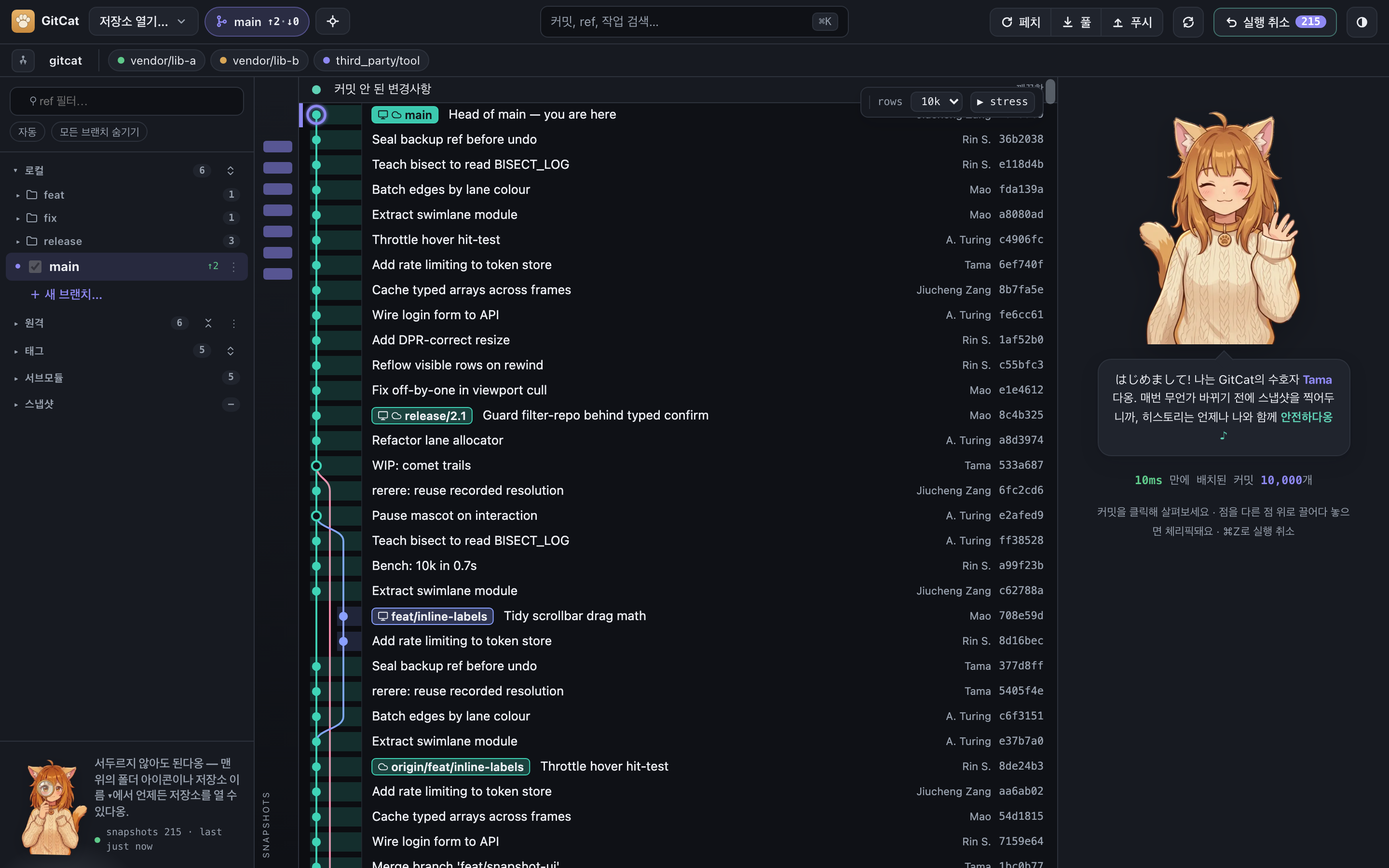The height and width of the screenshot is (868, 1389).
Task: Click the uncommitted changes dot
Action: click(x=316, y=90)
